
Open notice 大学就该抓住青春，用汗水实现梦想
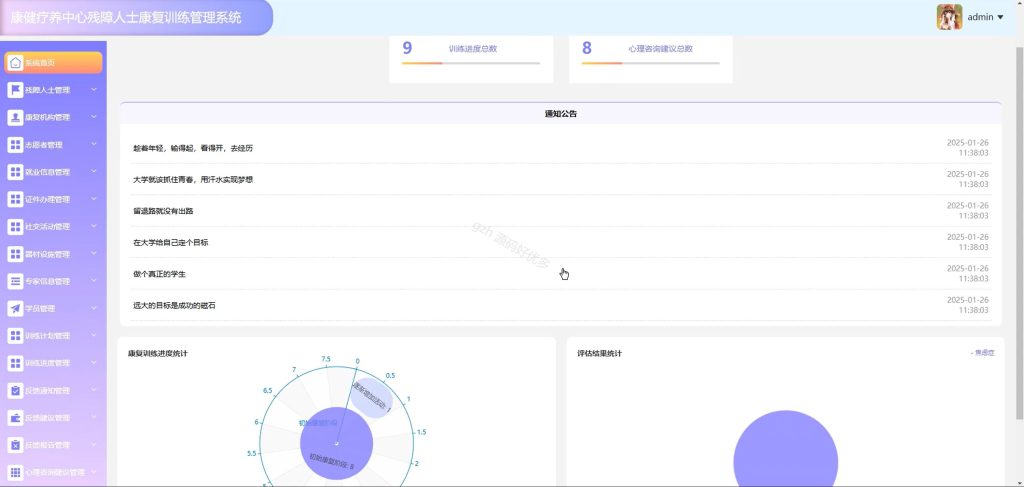193,180
